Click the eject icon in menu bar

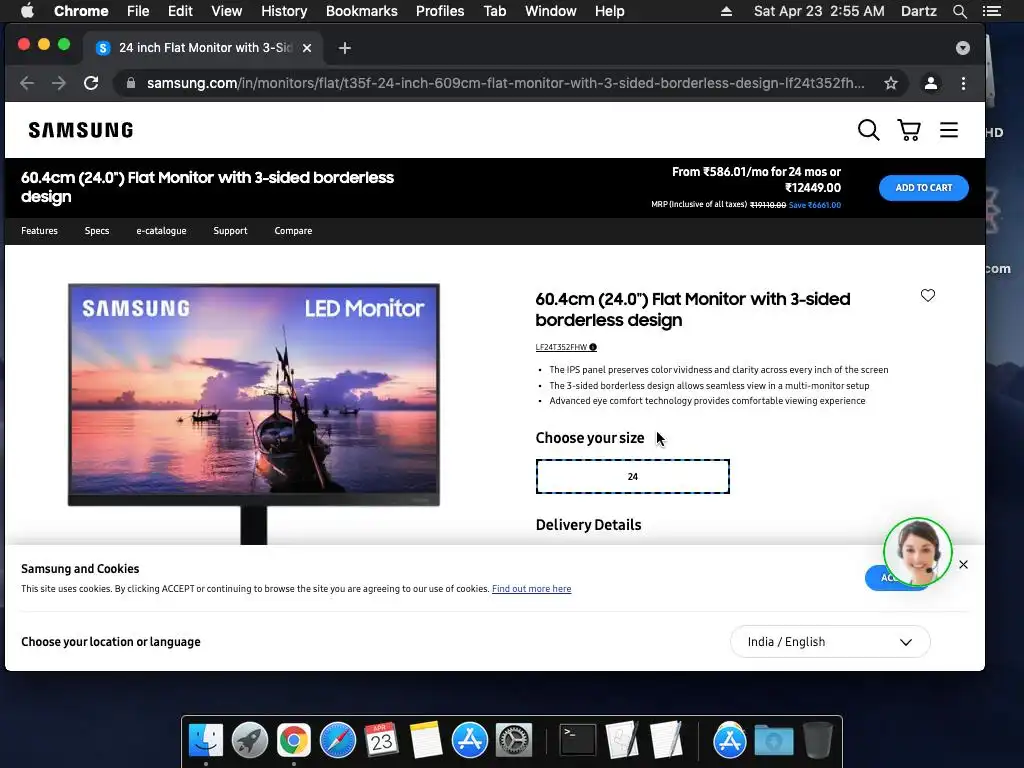pos(726,11)
